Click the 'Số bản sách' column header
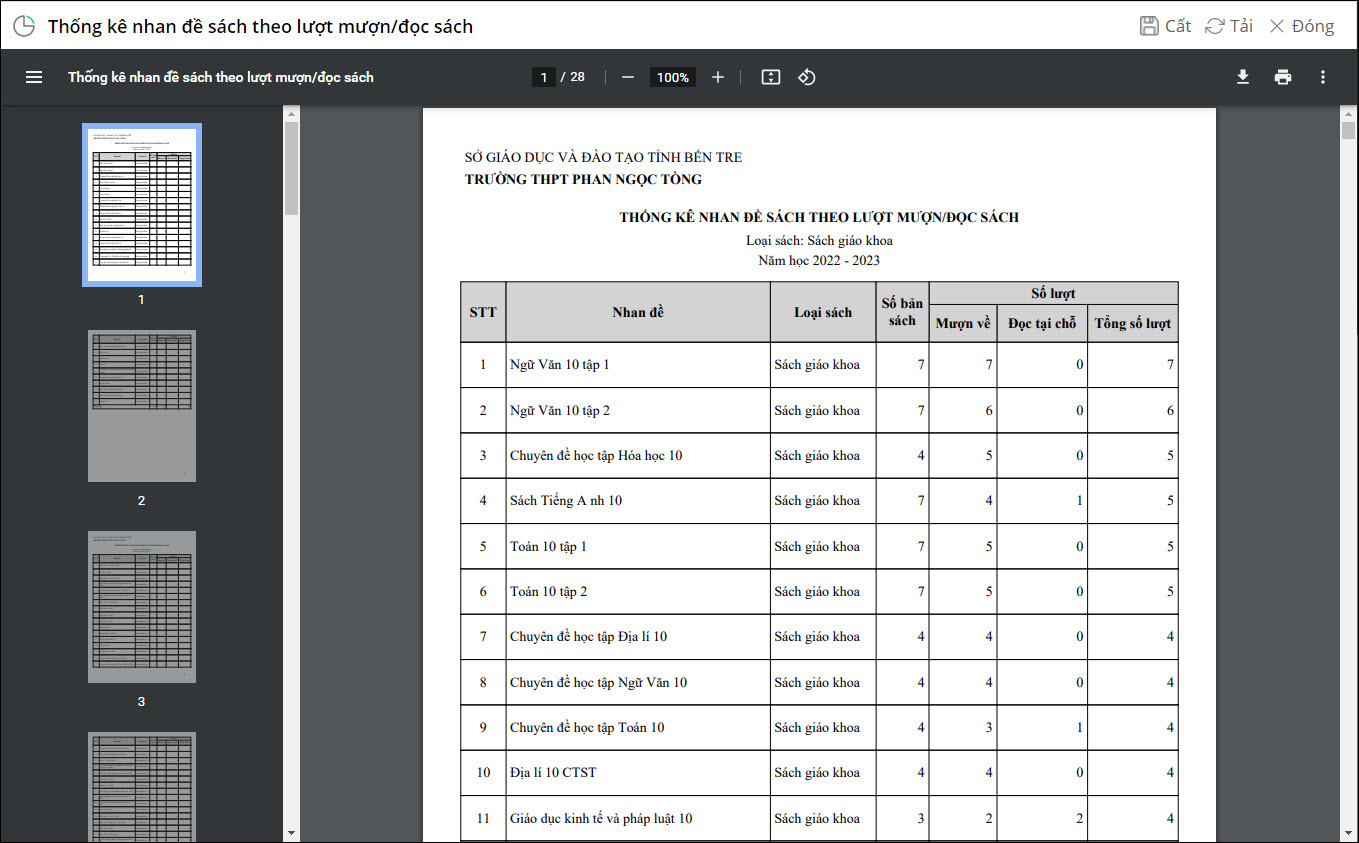Screen dimensions: 1359x843 coord(902,312)
